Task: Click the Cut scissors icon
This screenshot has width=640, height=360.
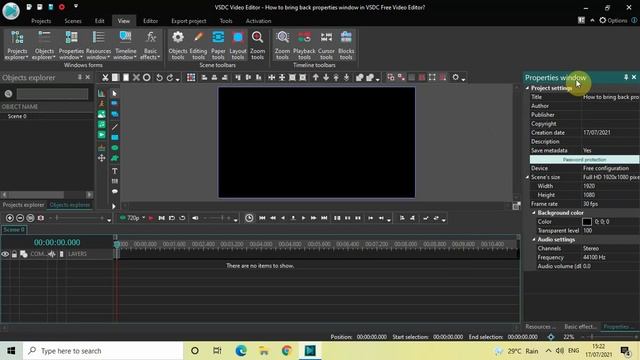Action: [x=105, y=78]
